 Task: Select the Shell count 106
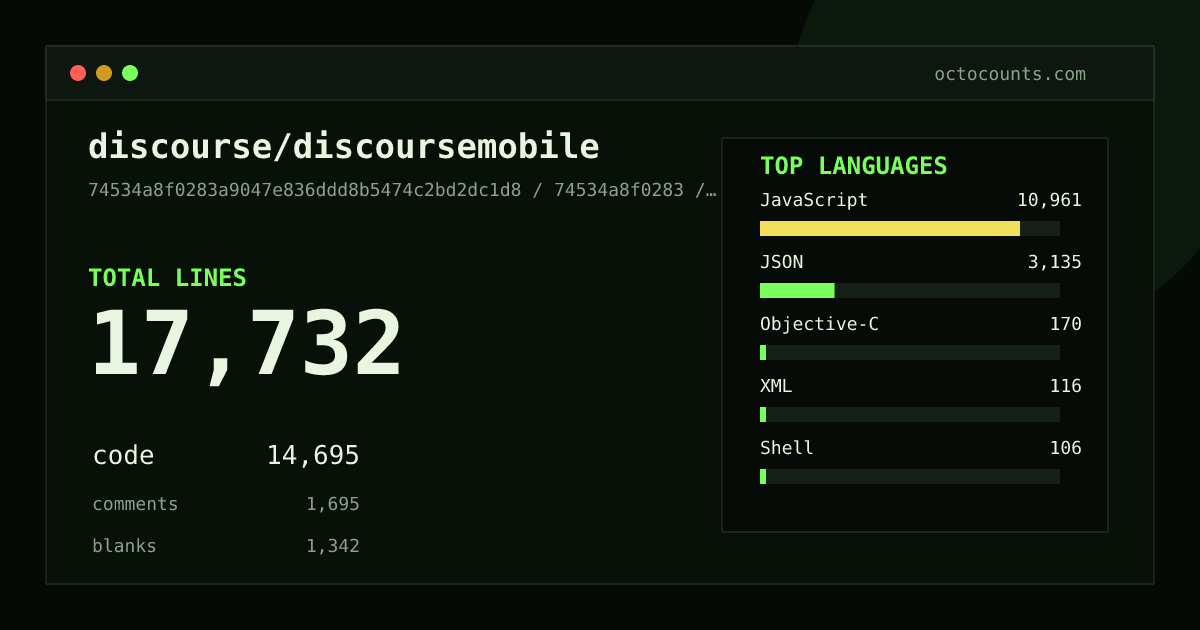[x=1066, y=448]
